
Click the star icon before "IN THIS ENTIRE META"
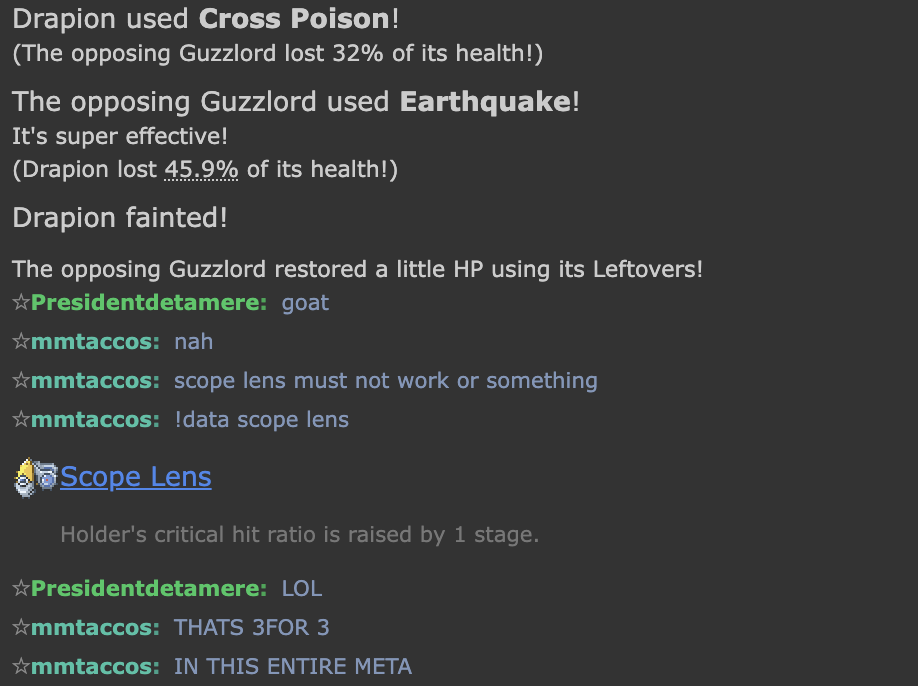point(21,666)
